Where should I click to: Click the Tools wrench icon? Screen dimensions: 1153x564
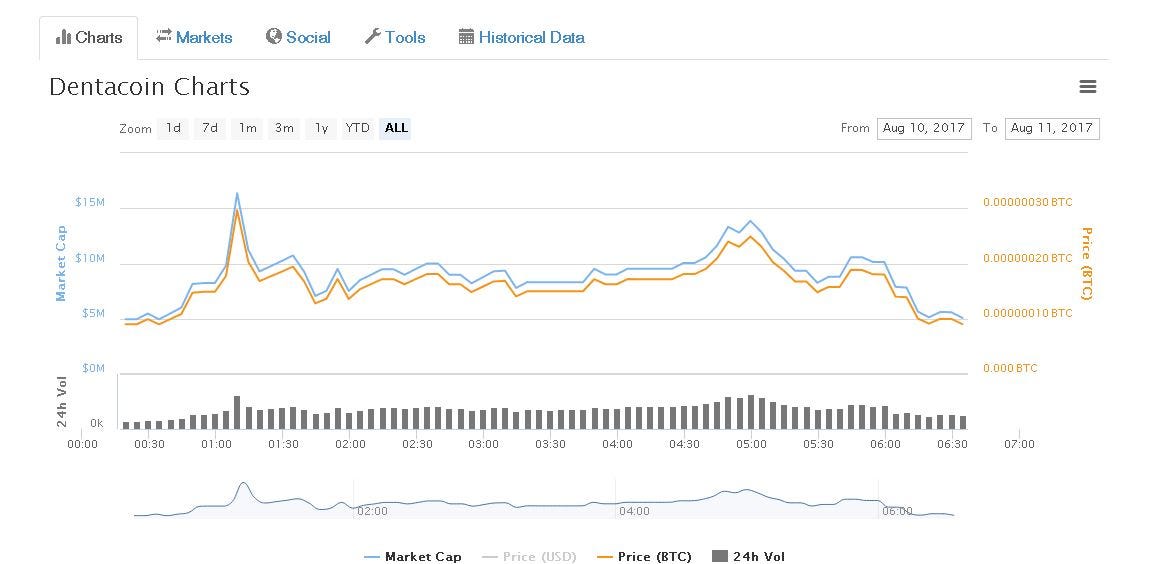click(x=373, y=36)
